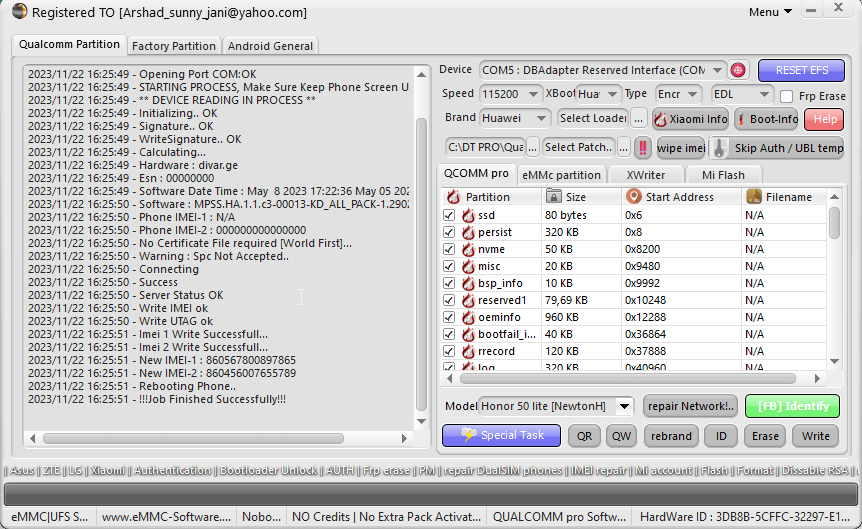Click the RESET EFS button
The width and height of the screenshot is (862, 529).
click(802, 70)
